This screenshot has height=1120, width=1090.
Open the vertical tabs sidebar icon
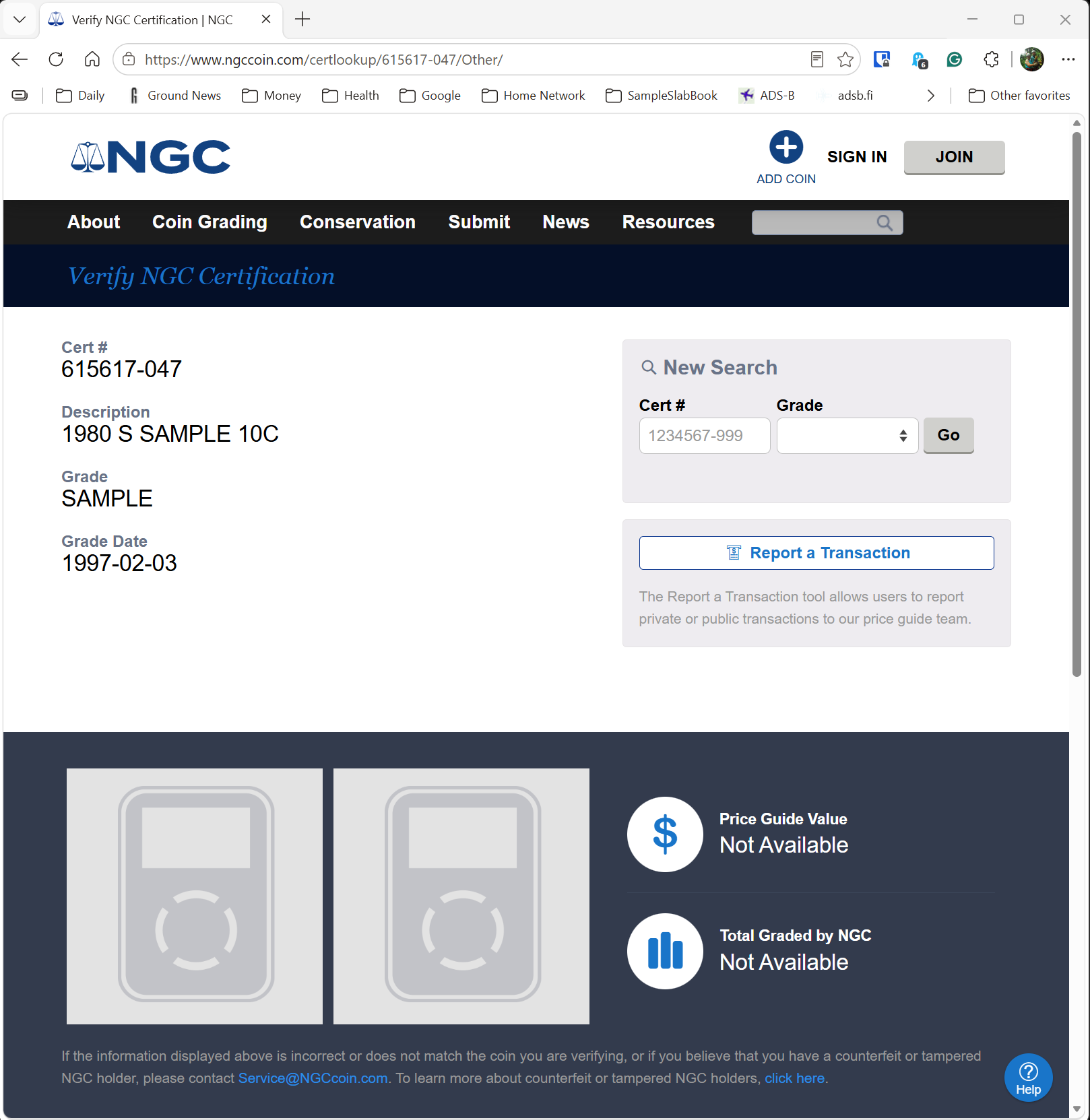[x=20, y=96]
